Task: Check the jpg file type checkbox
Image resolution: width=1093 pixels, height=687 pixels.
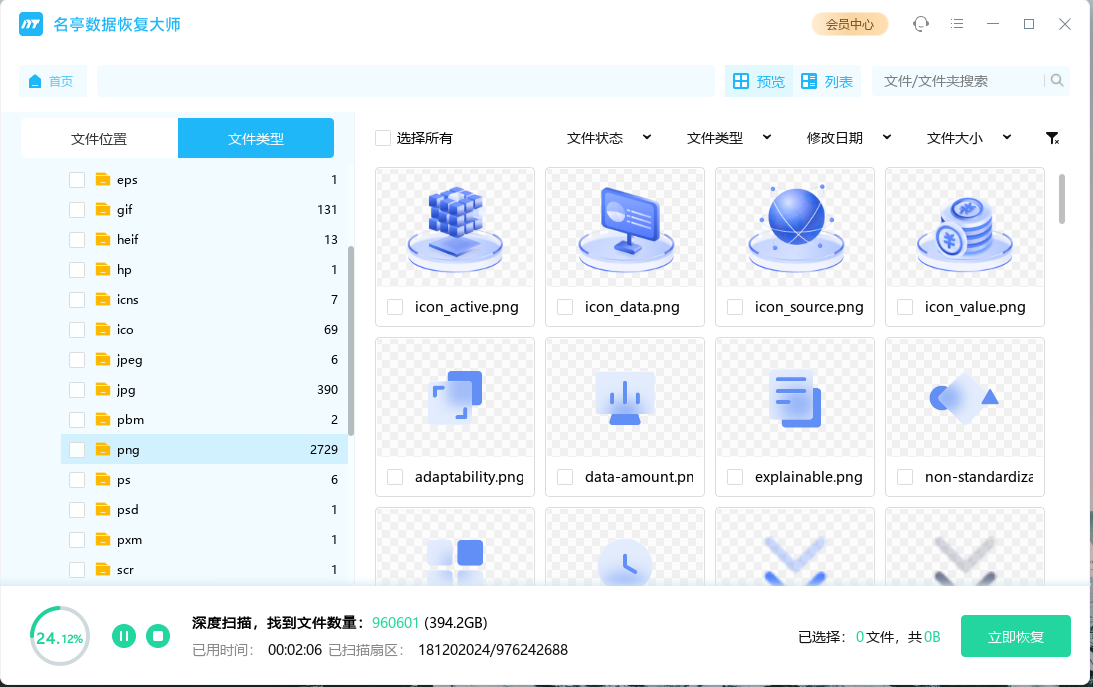Action: (x=77, y=389)
